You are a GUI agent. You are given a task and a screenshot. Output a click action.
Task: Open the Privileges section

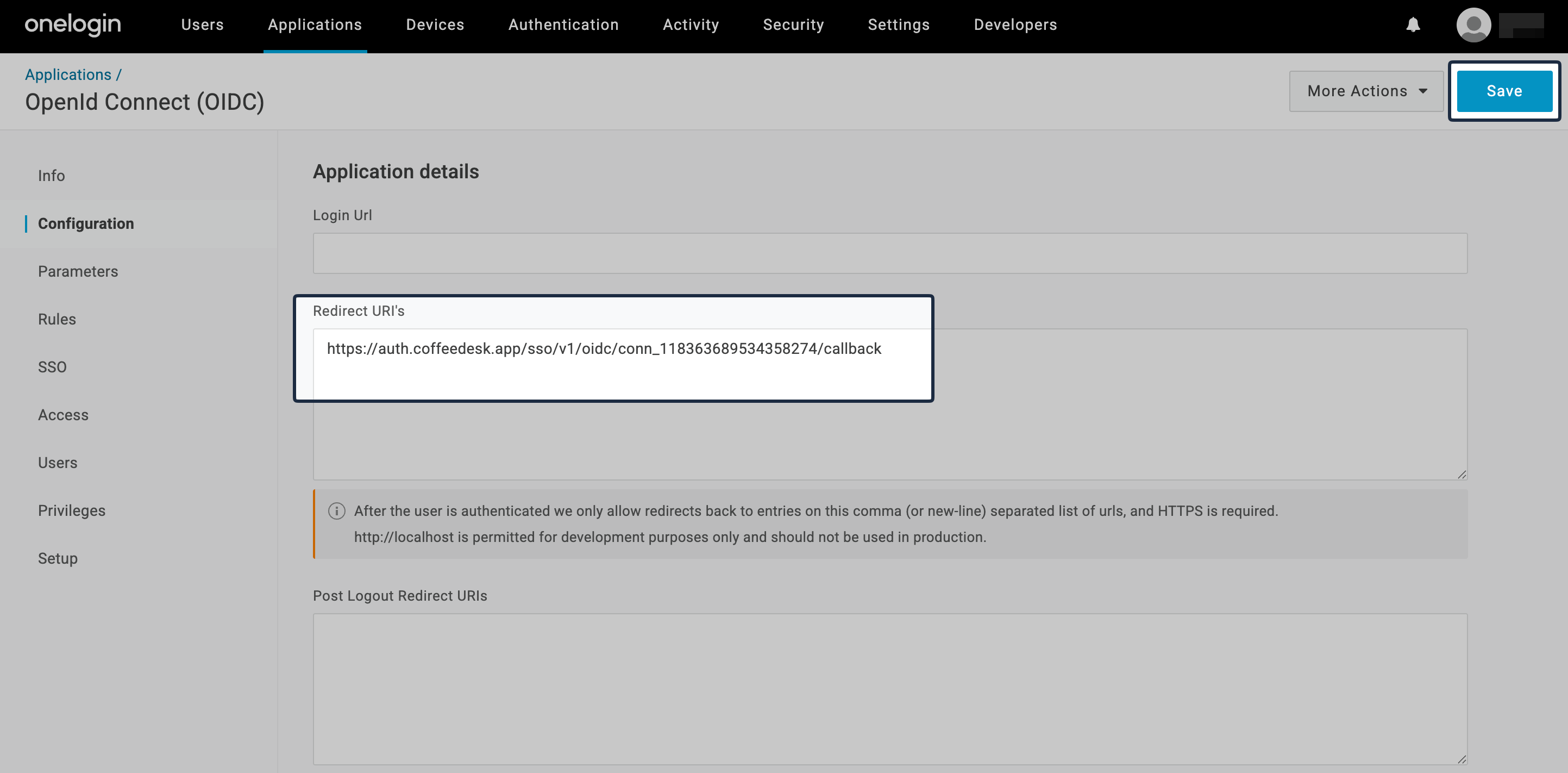click(71, 510)
